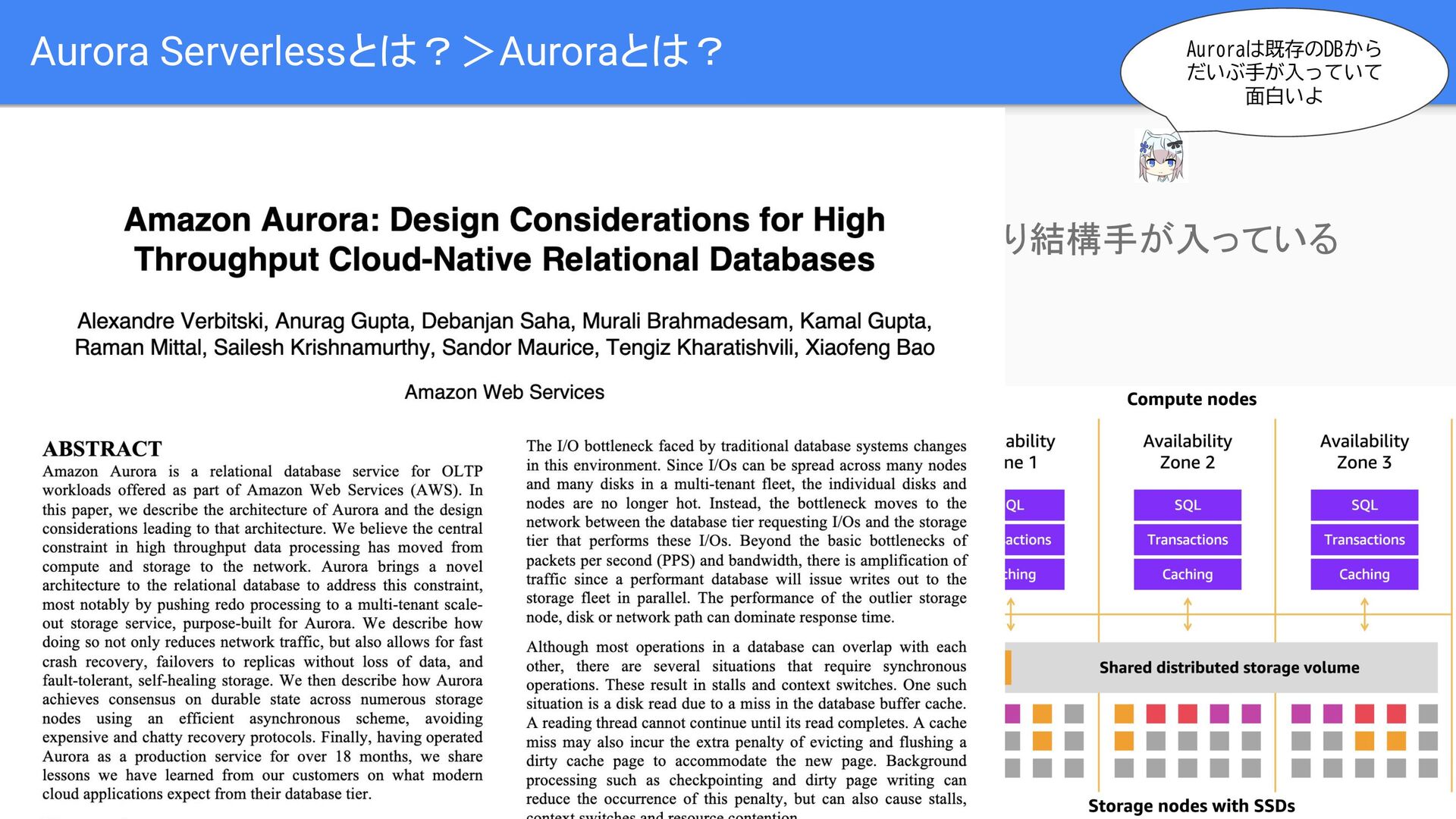Click the speech bubble with Japanese text

(1283, 72)
